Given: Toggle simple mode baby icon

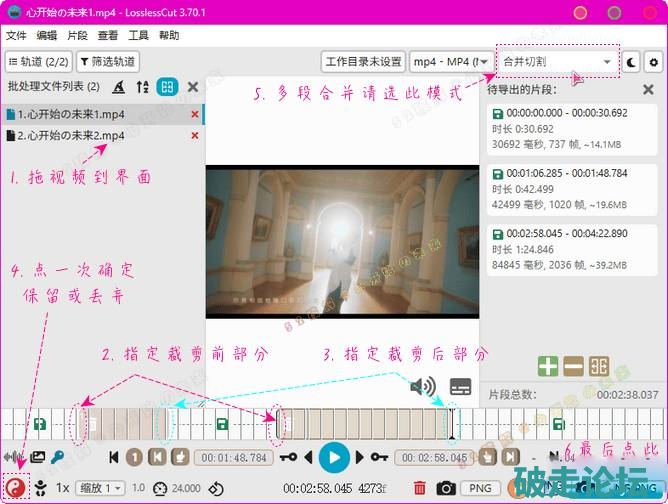Looking at the screenshot, I should coord(40,488).
